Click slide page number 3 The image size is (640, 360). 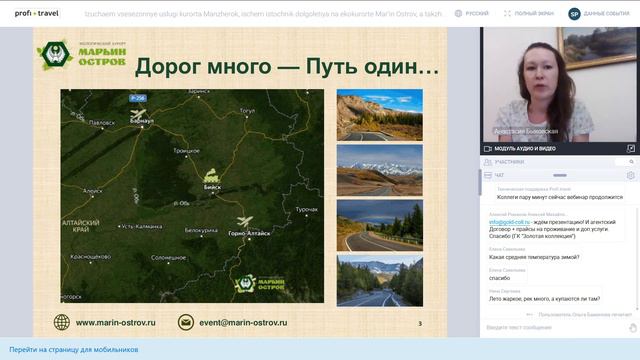(x=420, y=323)
